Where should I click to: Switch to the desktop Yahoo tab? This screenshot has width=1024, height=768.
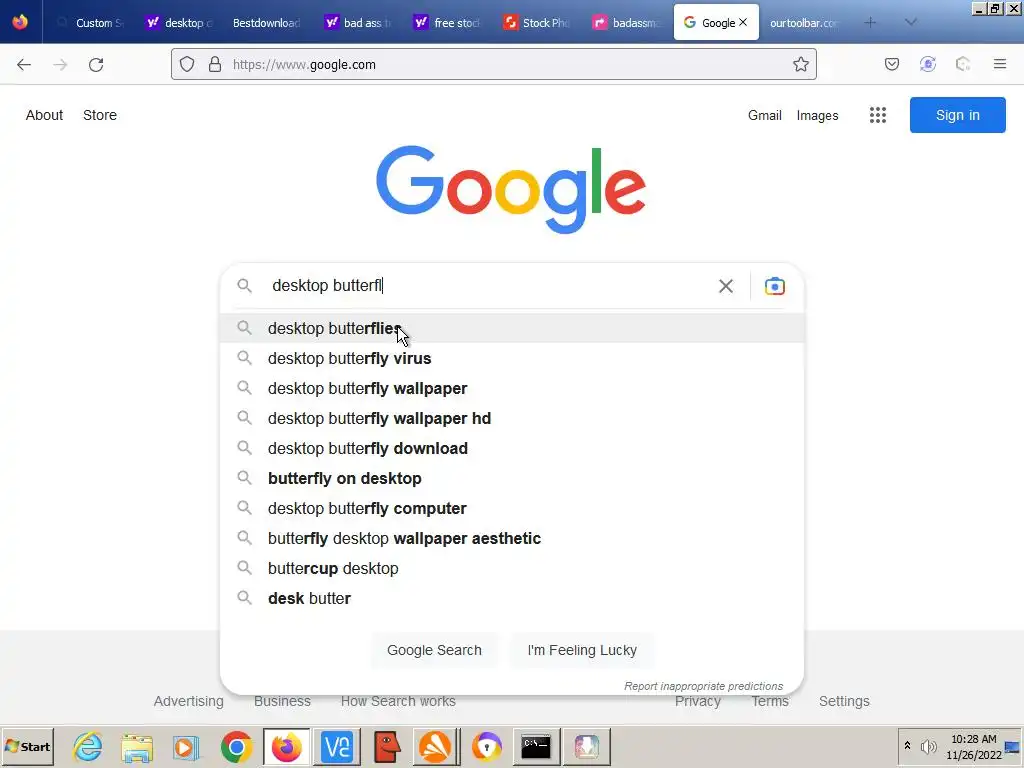point(180,23)
